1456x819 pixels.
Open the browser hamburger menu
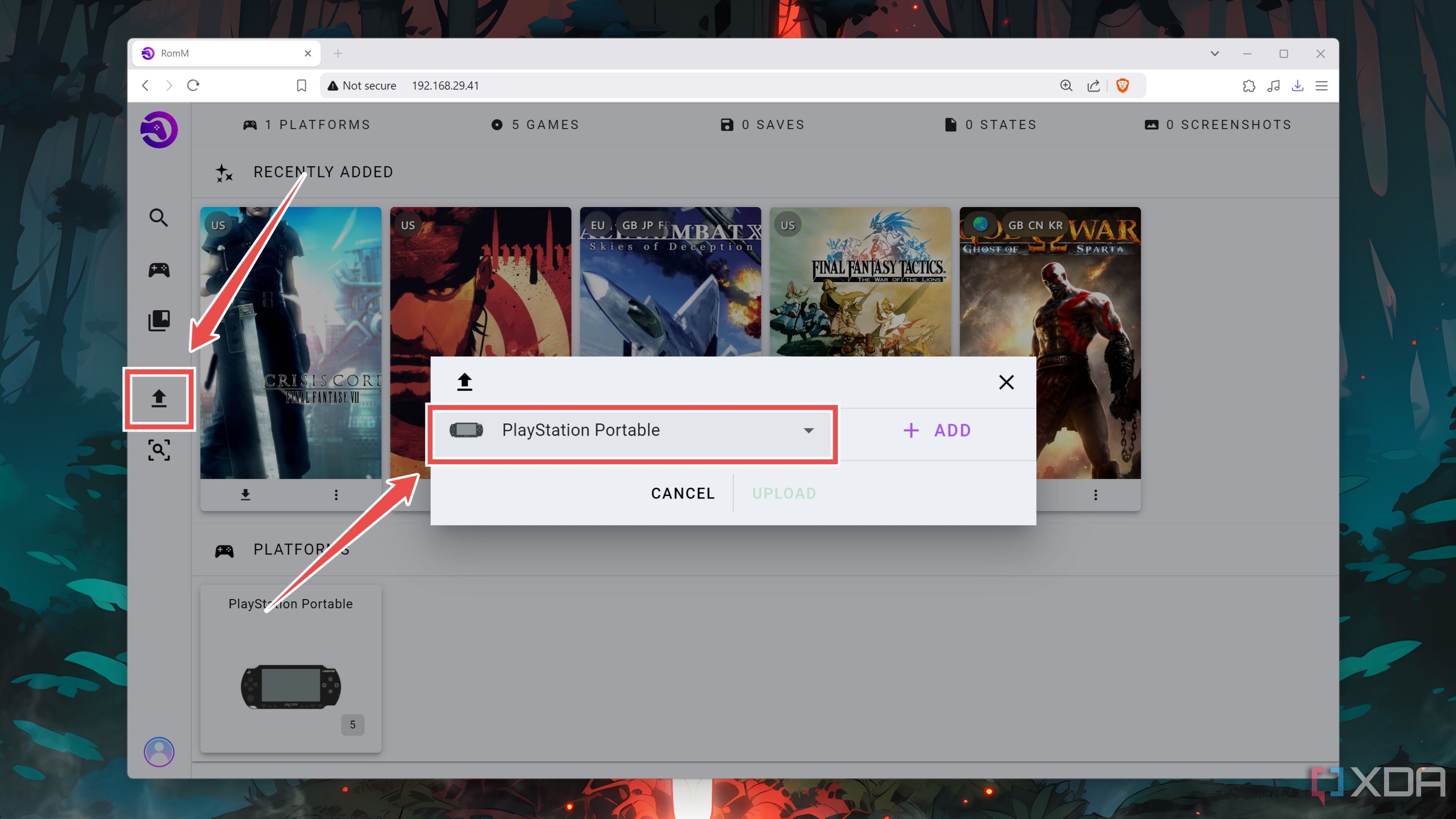click(1321, 85)
